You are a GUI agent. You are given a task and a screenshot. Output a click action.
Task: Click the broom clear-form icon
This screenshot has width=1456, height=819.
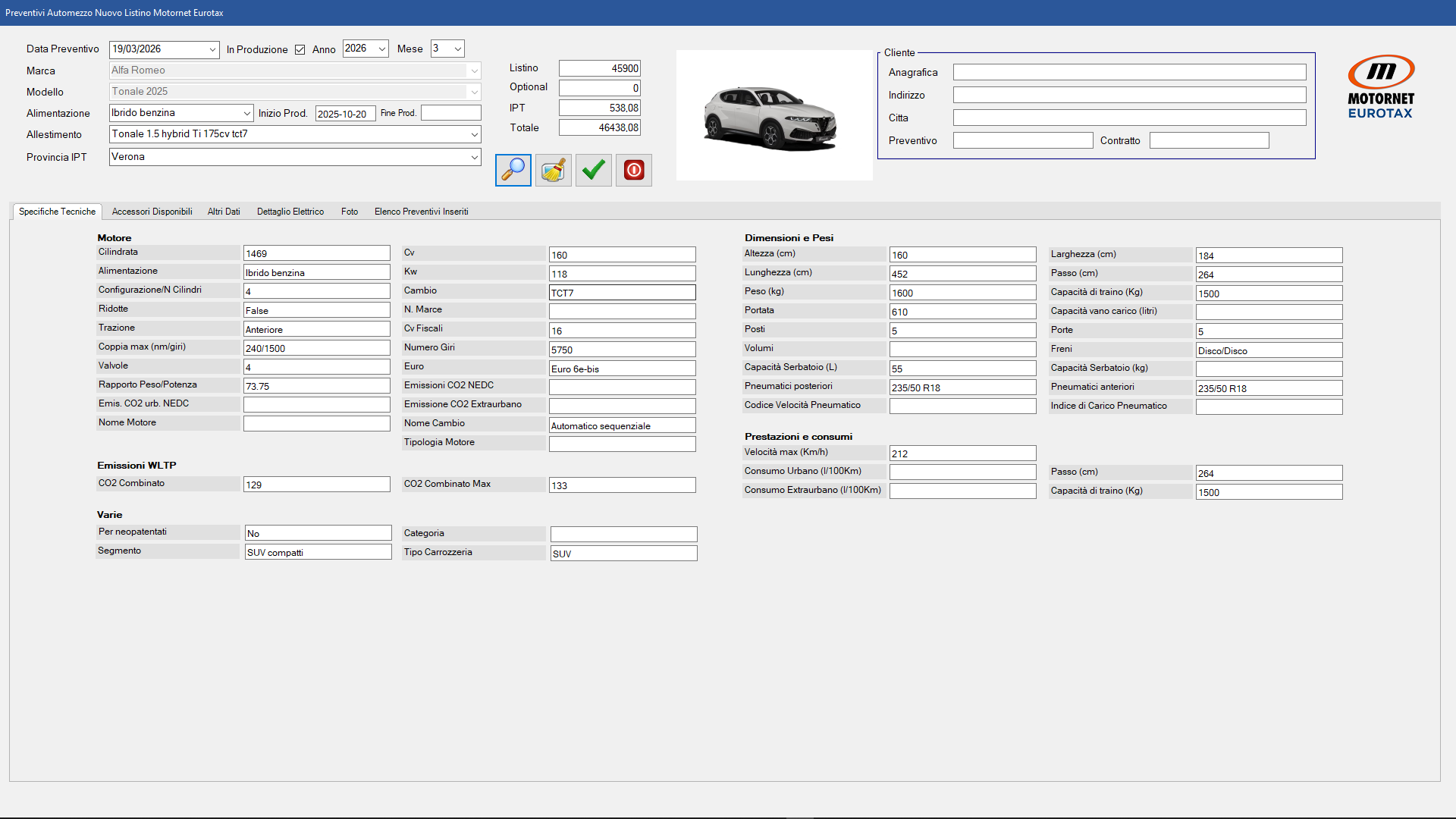pyautogui.click(x=554, y=170)
